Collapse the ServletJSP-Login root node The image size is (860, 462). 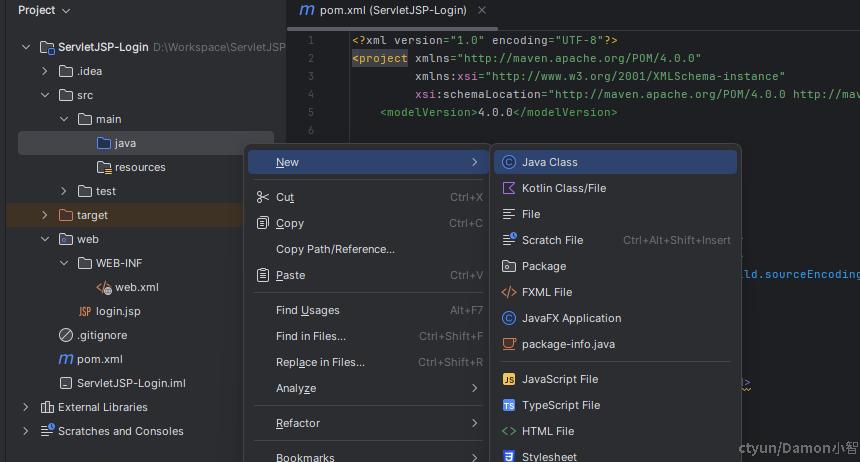click(26, 47)
